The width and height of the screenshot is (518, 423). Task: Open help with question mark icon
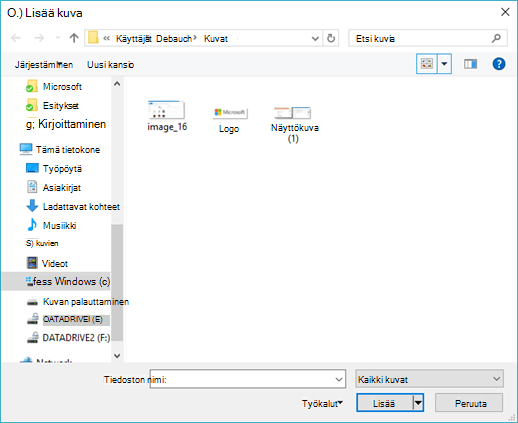click(499, 64)
